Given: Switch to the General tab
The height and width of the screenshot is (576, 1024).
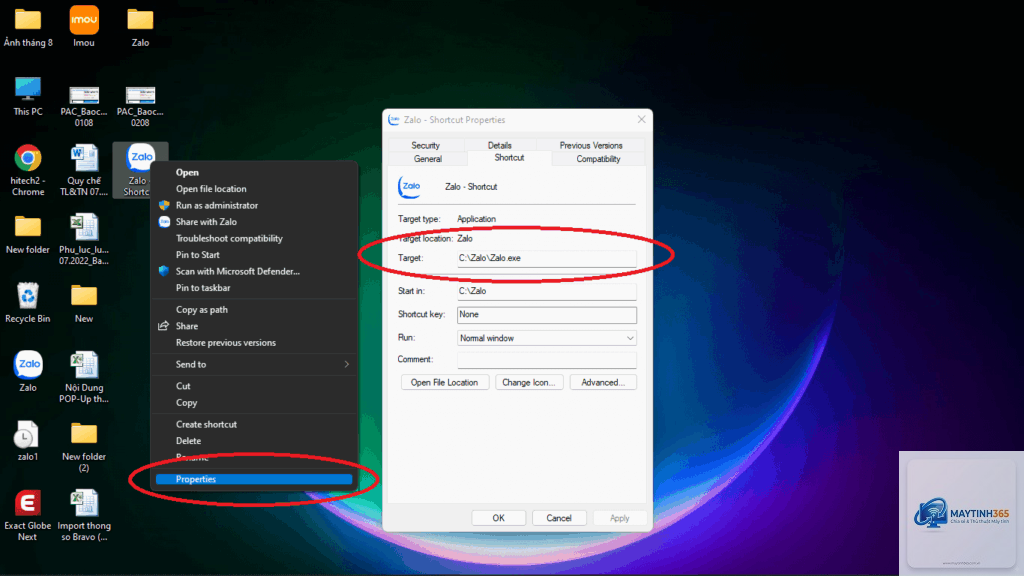Looking at the screenshot, I should (428, 159).
